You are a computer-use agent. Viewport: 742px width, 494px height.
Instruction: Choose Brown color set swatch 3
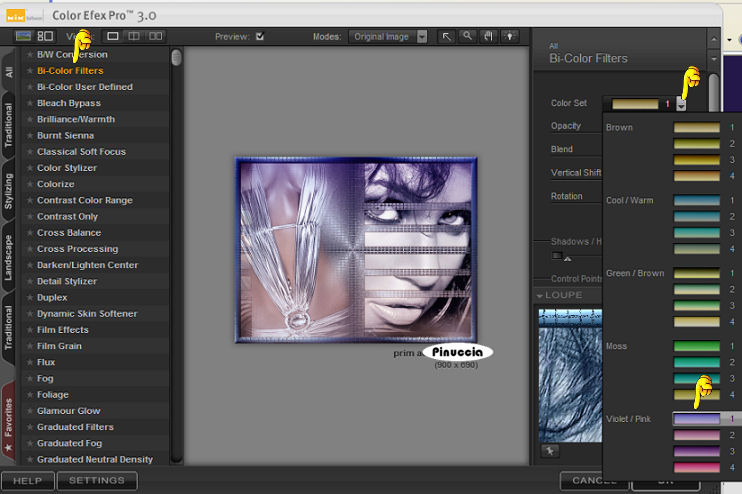[697, 160]
